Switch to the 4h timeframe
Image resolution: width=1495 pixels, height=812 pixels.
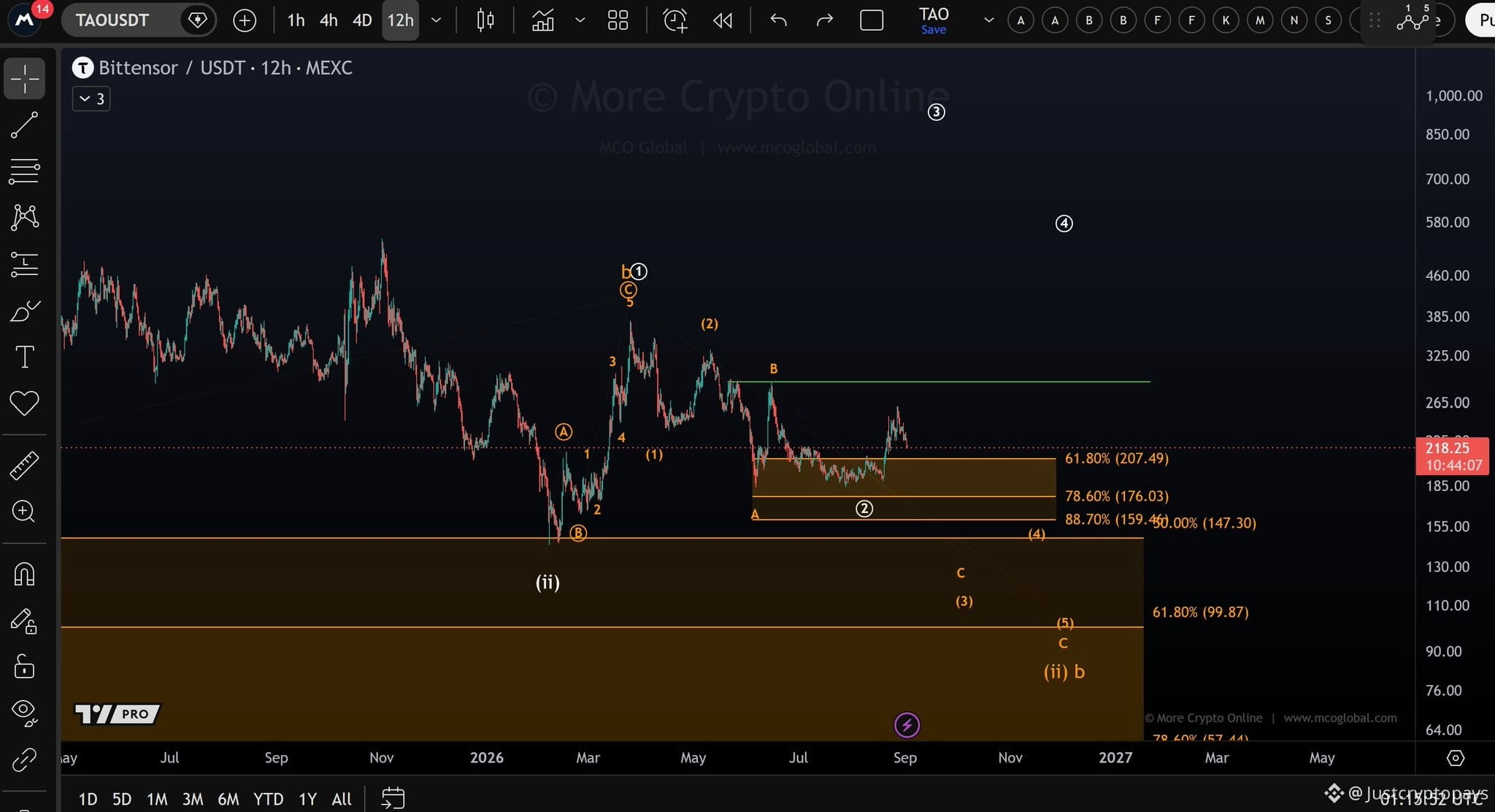tap(328, 20)
